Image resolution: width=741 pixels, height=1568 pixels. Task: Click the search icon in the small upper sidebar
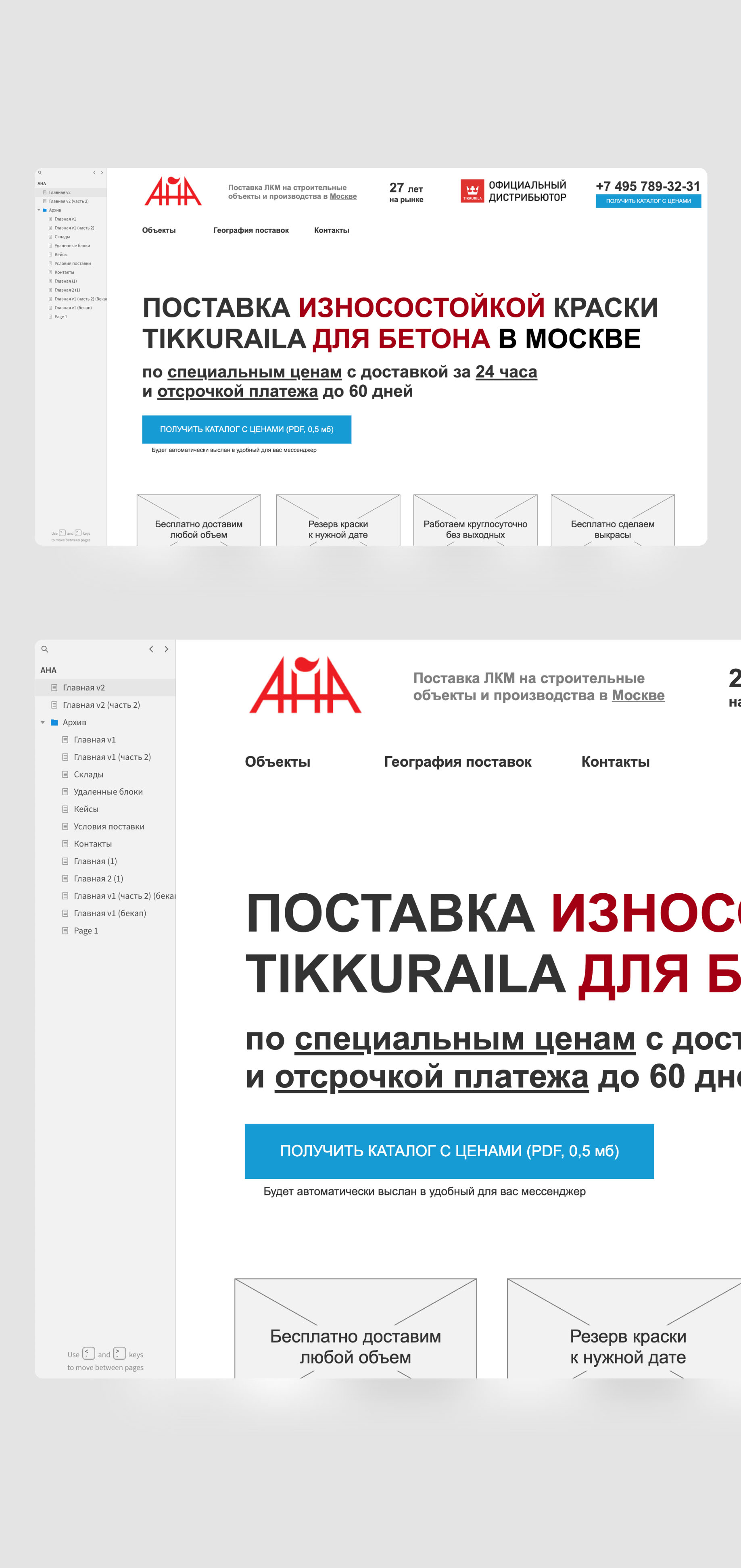point(40,173)
